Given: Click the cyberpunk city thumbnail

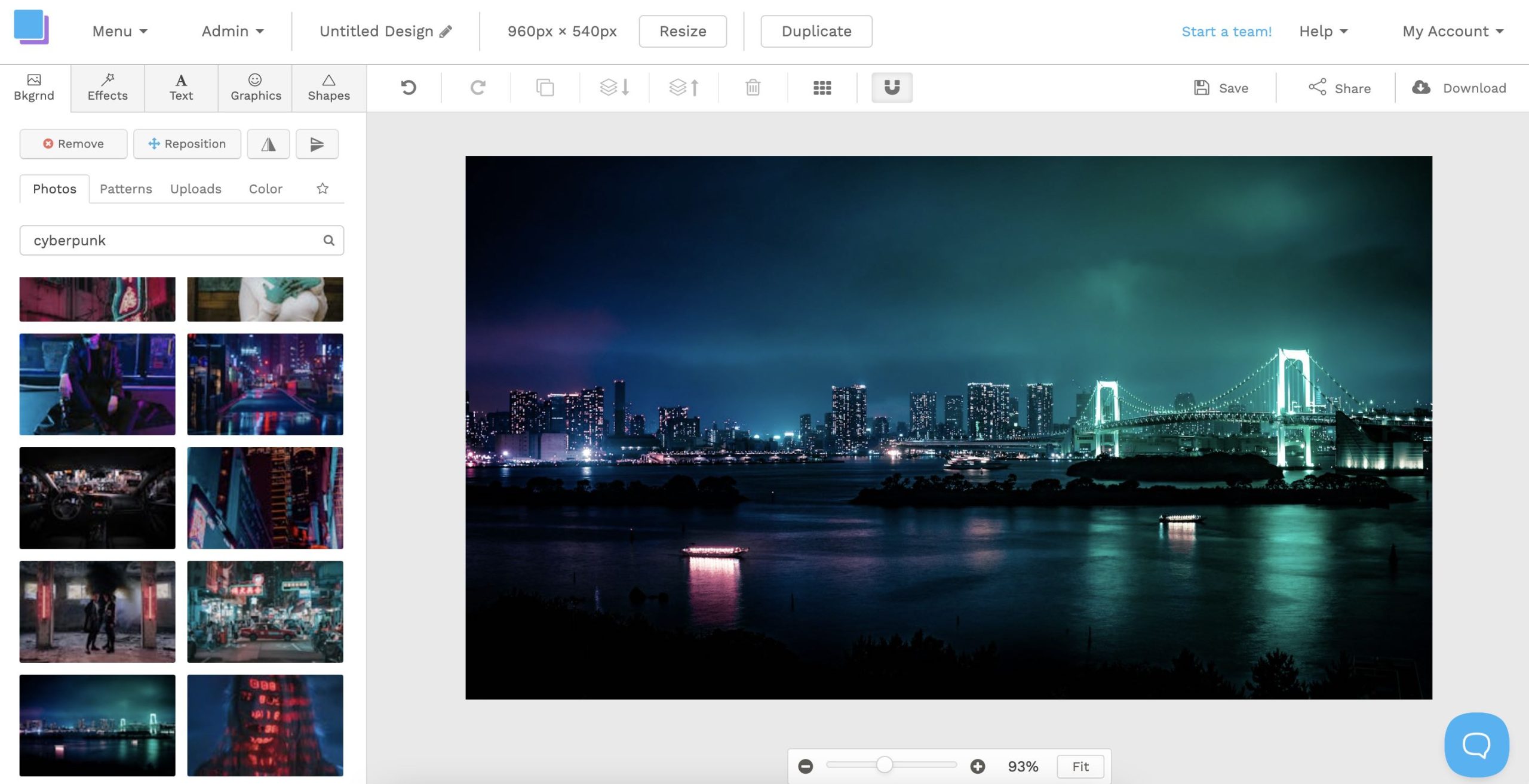Looking at the screenshot, I should coord(97,725).
